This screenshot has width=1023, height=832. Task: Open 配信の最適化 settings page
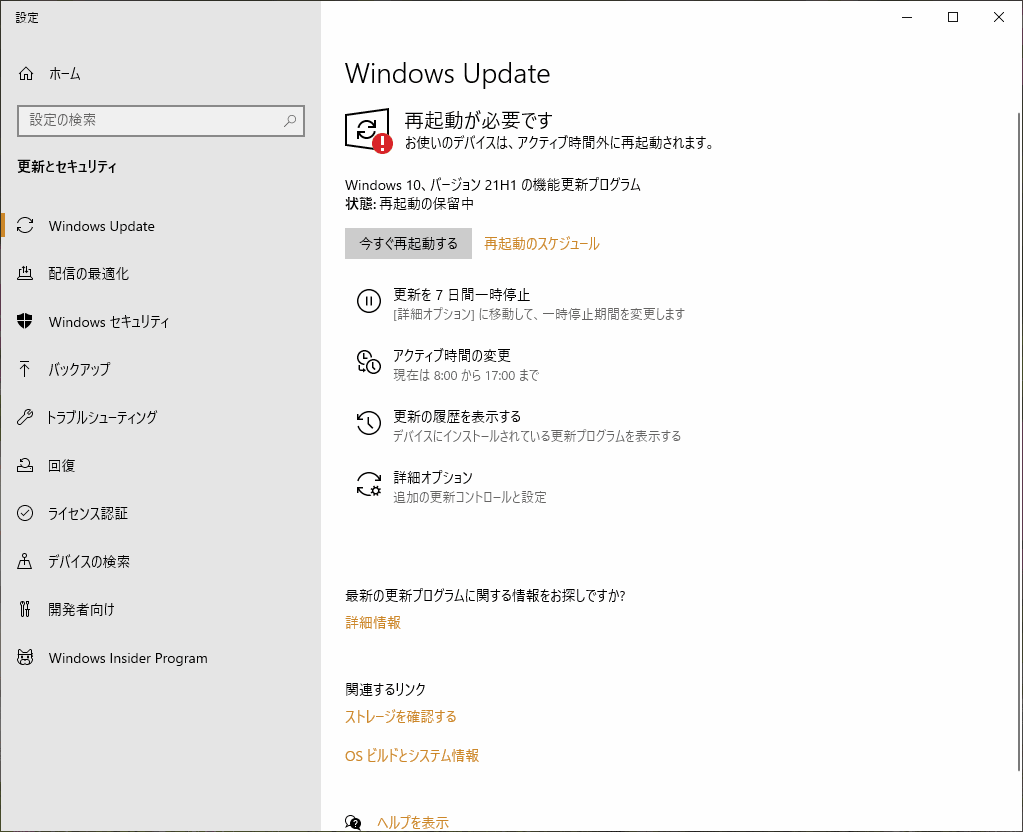(160, 273)
